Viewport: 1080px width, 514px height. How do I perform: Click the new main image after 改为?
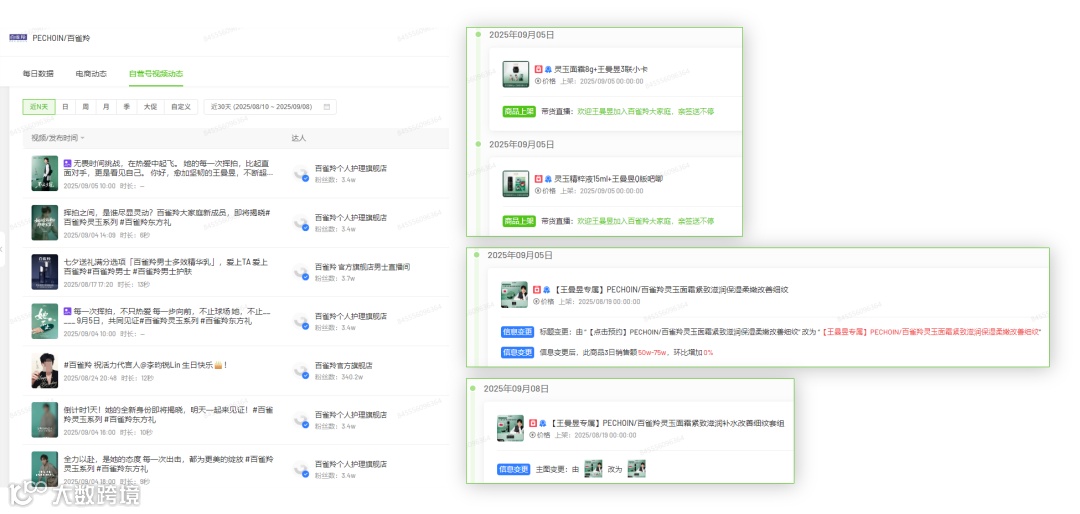[636, 469]
